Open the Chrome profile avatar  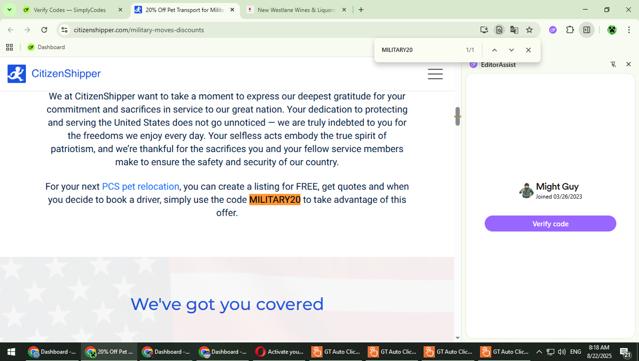click(x=612, y=30)
